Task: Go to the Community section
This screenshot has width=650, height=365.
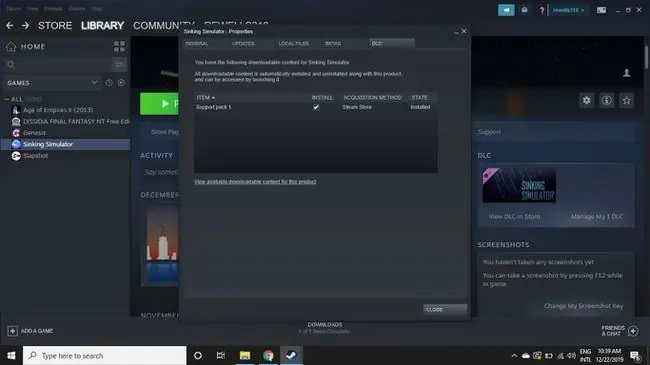Action: [x=163, y=26]
